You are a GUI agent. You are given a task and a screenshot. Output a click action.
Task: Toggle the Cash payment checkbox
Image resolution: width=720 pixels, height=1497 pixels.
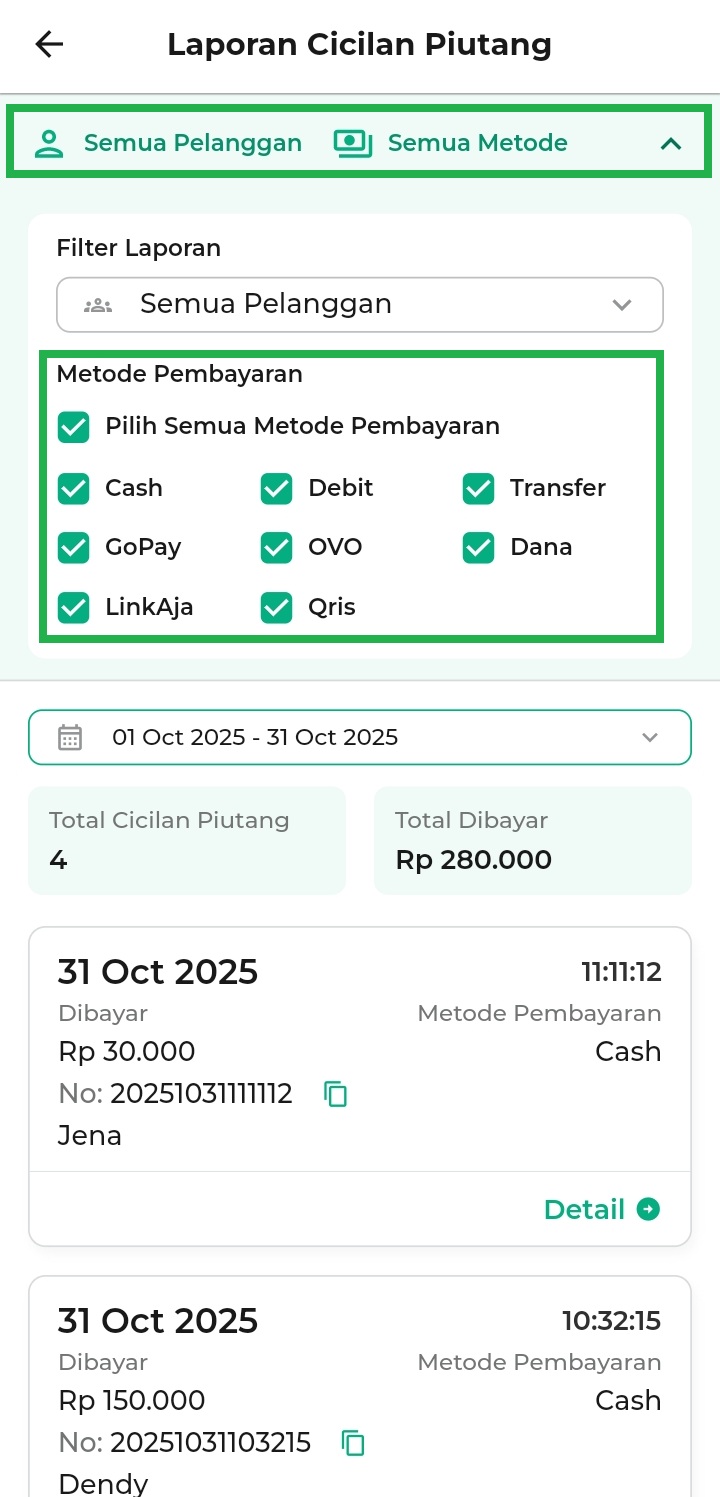click(74, 489)
